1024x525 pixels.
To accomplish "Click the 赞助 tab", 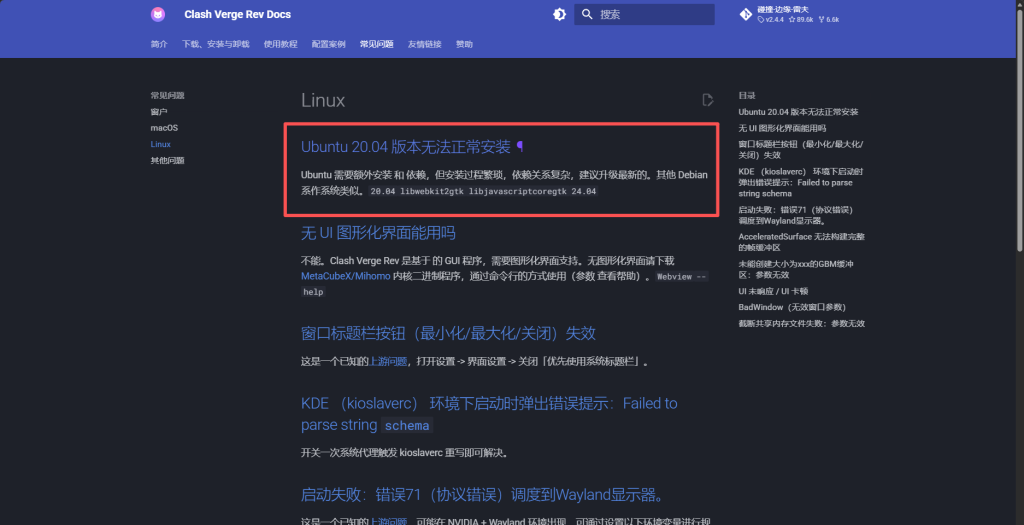I will pyautogui.click(x=464, y=45).
